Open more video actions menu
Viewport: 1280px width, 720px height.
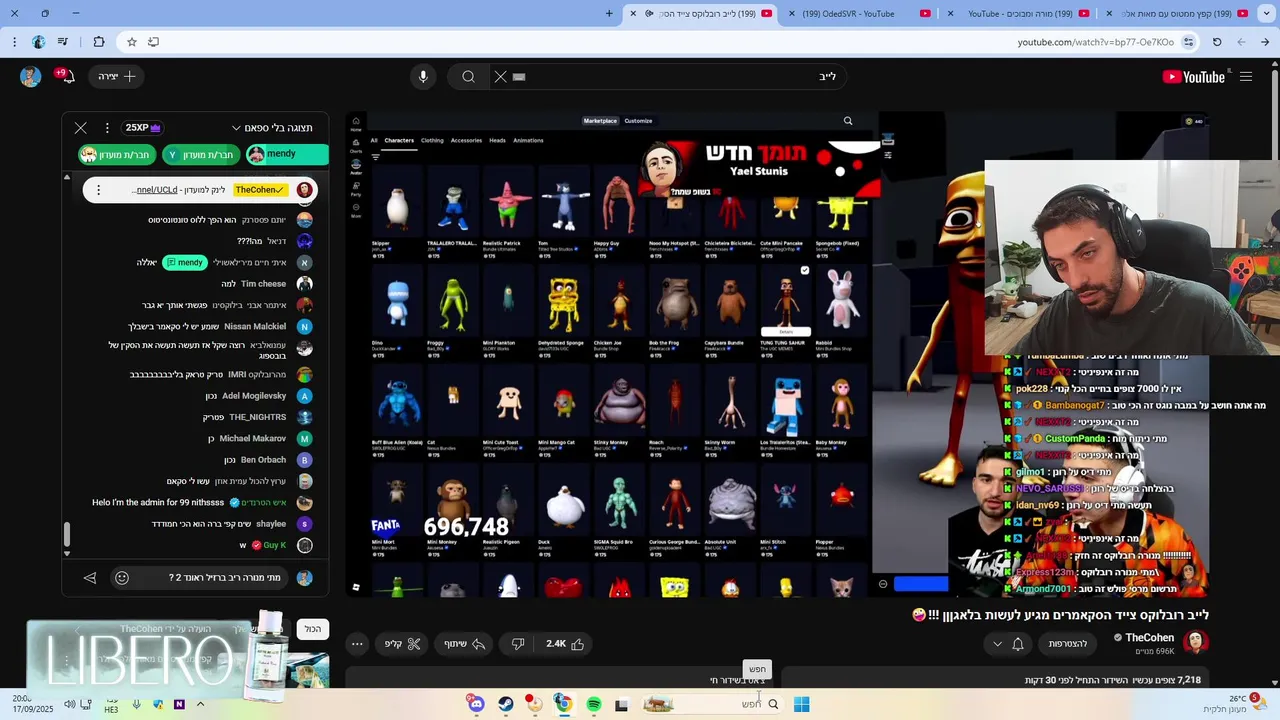point(357,644)
